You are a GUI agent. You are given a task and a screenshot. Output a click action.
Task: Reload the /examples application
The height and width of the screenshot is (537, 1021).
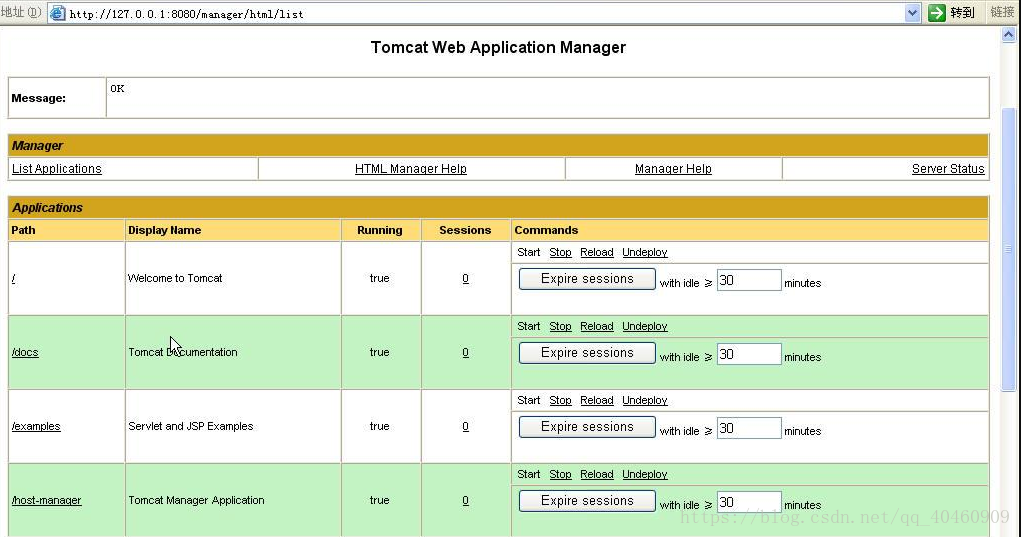[x=596, y=400]
